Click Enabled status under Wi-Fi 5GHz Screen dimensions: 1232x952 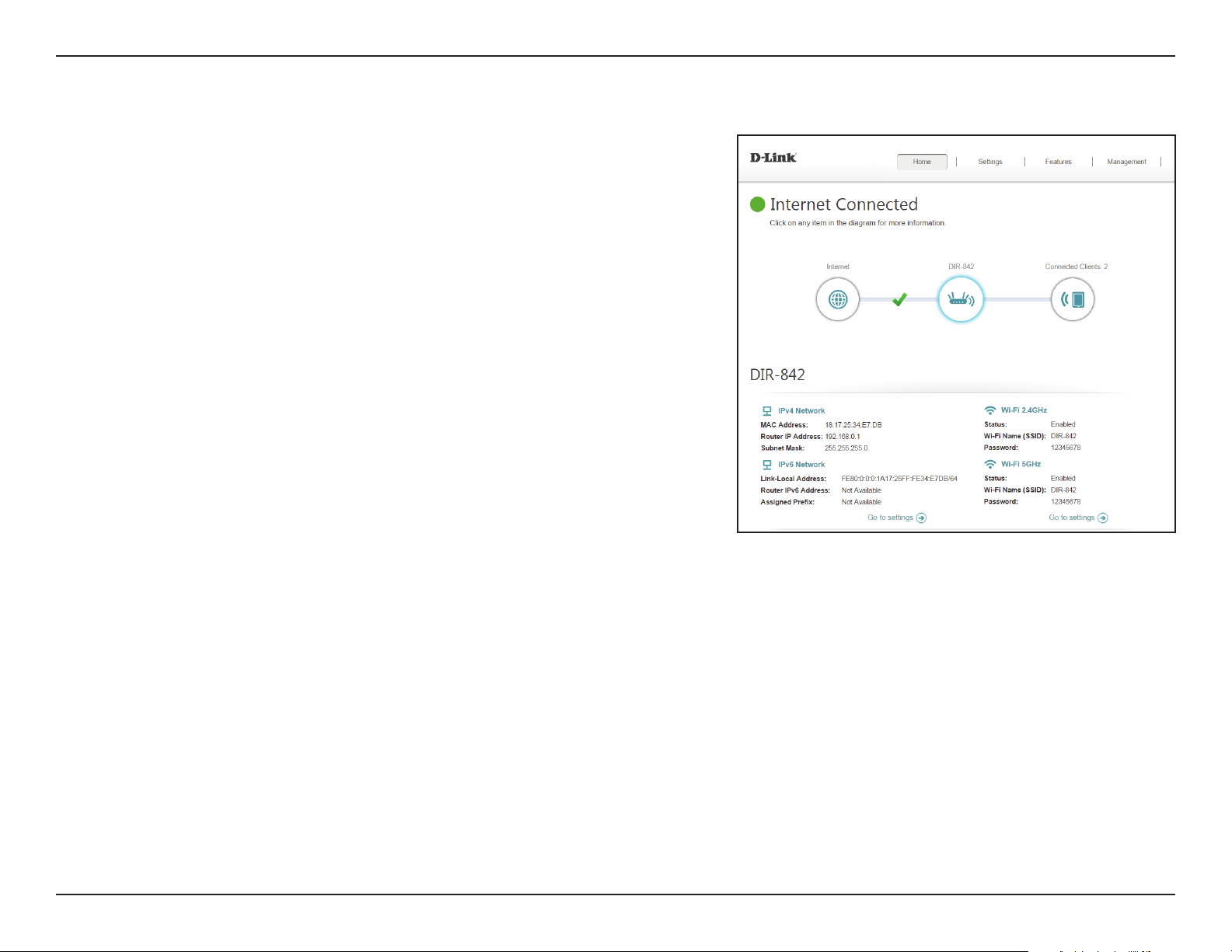click(1063, 478)
